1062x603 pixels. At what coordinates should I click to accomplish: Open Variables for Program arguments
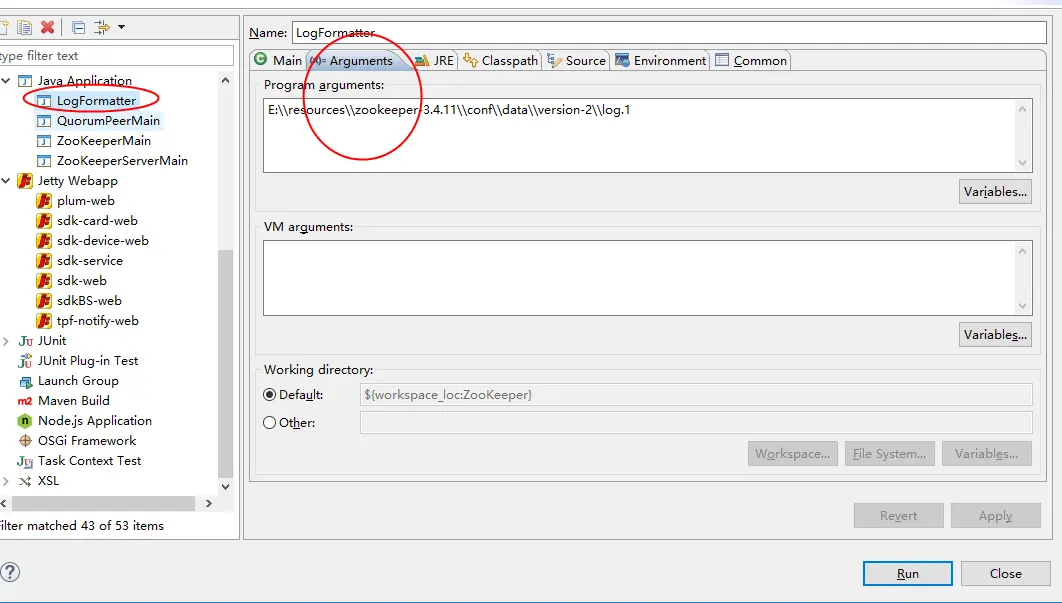[x=995, y=192]
